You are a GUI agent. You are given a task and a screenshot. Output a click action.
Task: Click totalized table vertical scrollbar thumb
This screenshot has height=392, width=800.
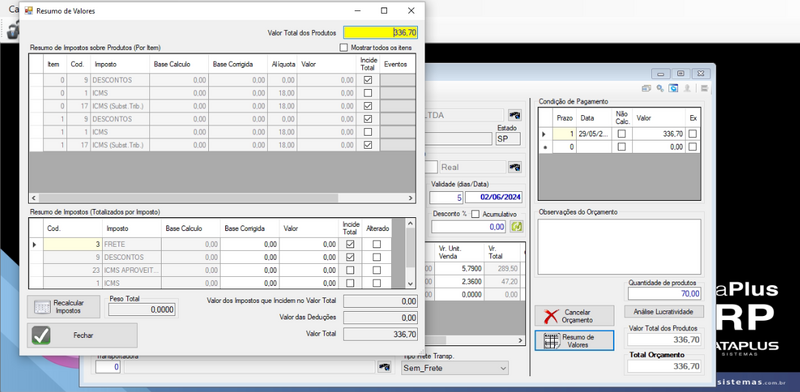410,248
